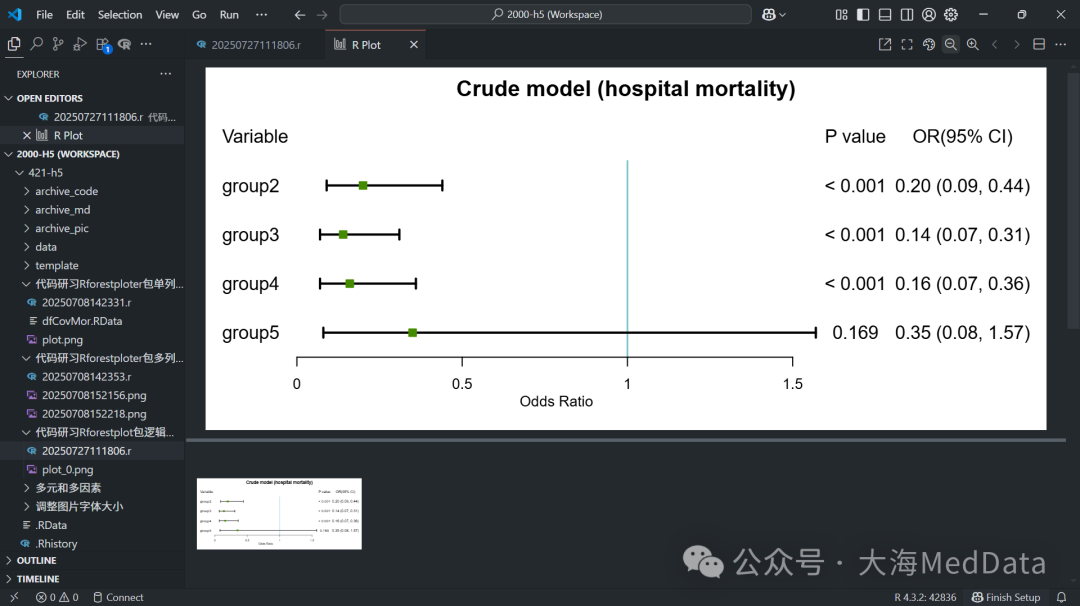This screenshot has width=1080, height=606.
Task: Toggle the primary side bar layout
Action: click(x=863, y=14)
